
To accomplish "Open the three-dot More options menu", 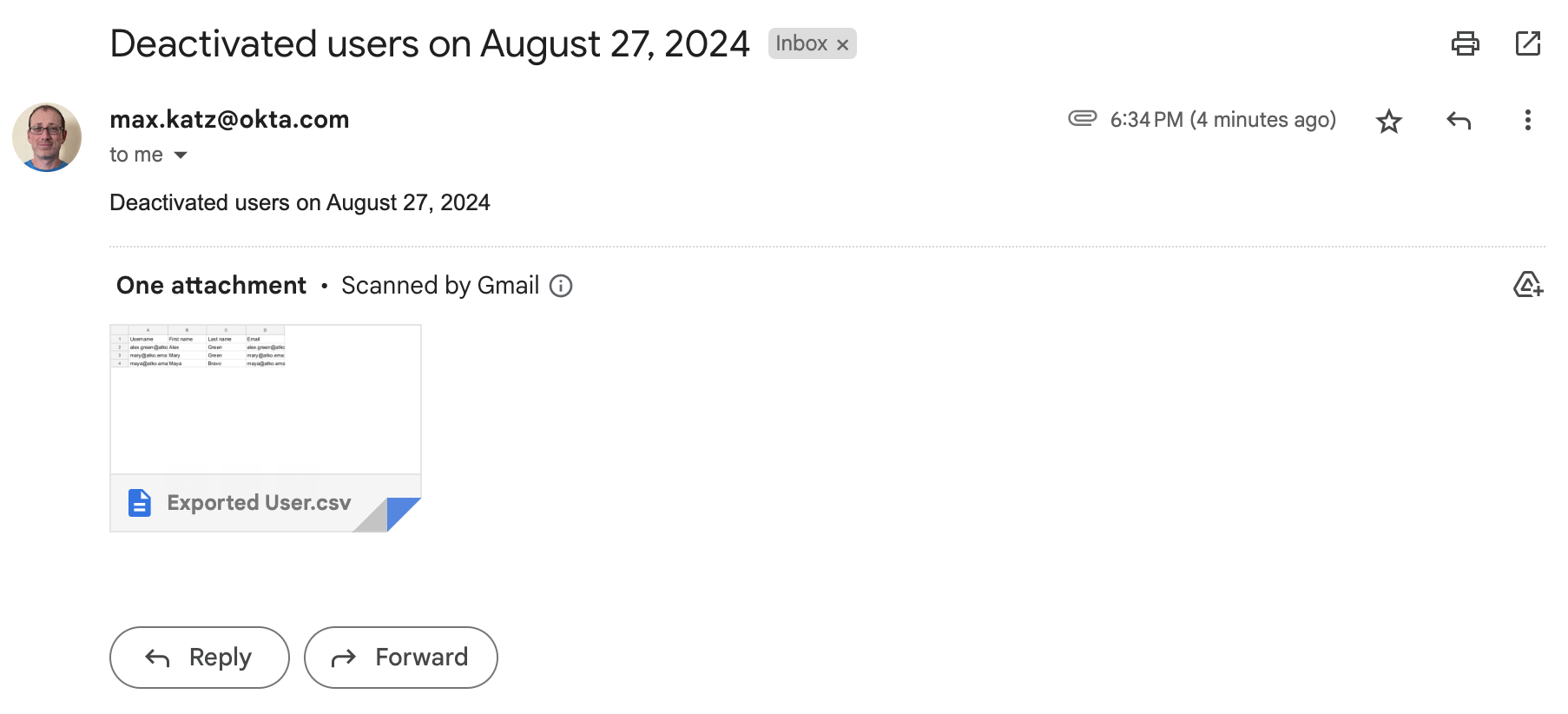I will 1527,121.
